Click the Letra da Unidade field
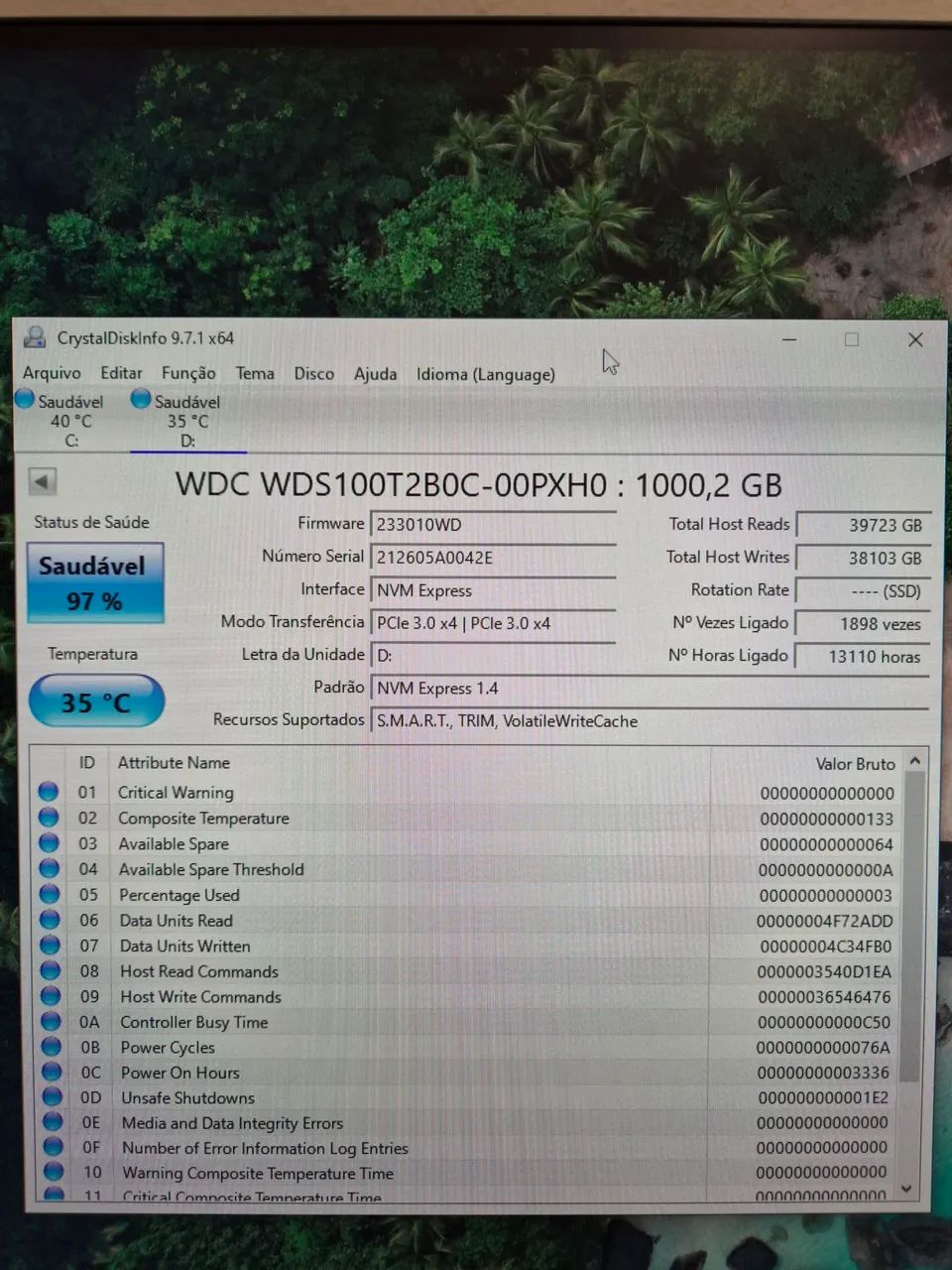The width and height of the screenshot is (952, 1270). (x=493, y=656)
